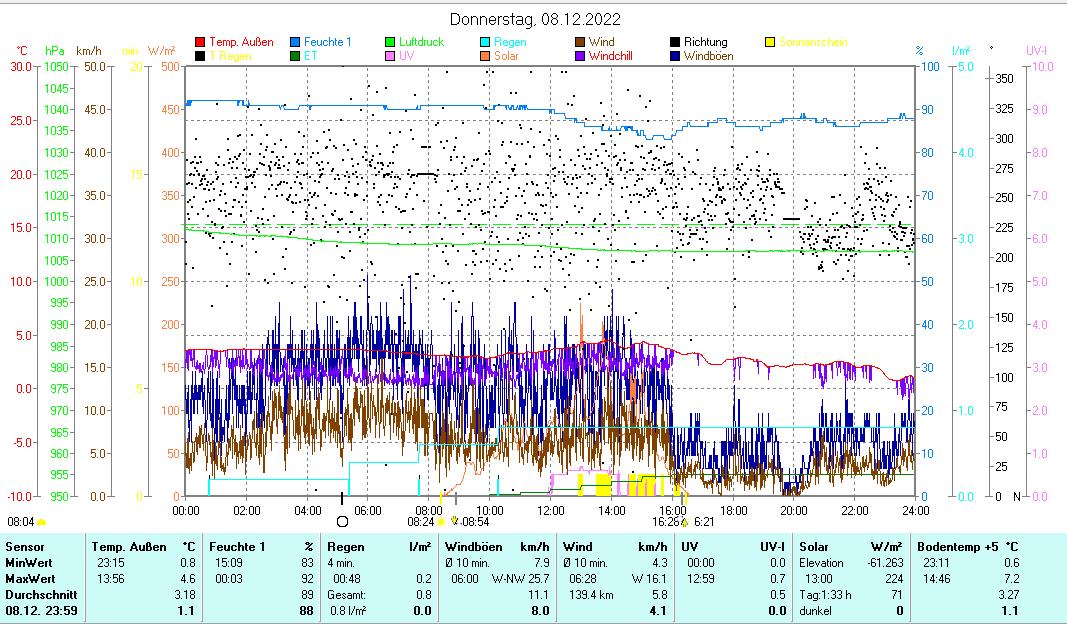The width and height of the screenshot is (1067, 624).
Task: Click the chart title Donnerstag, 08.12.2022
Action: coord(535,19)
